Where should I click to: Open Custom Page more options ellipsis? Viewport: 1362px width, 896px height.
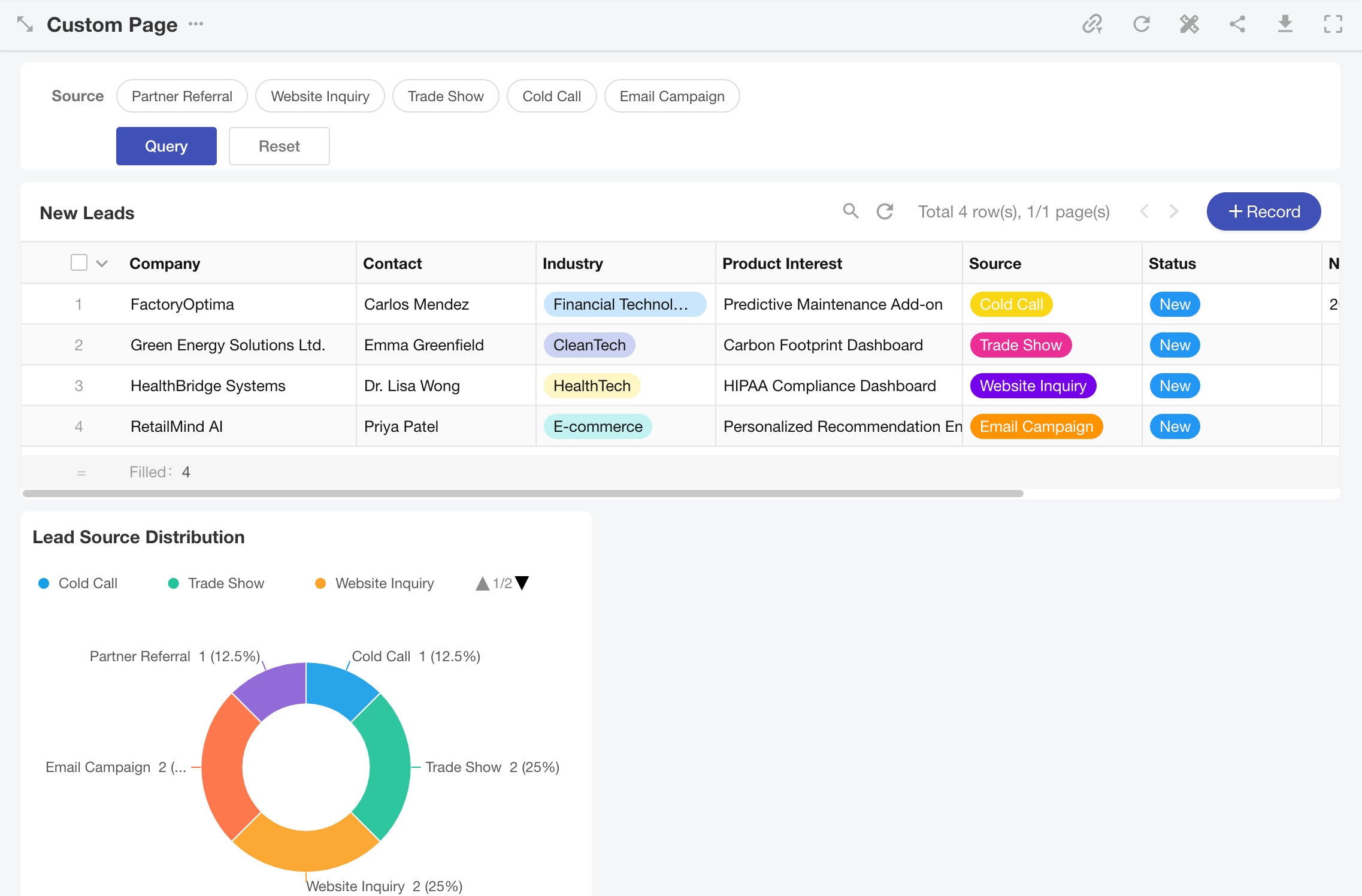(x=196, y=25)
